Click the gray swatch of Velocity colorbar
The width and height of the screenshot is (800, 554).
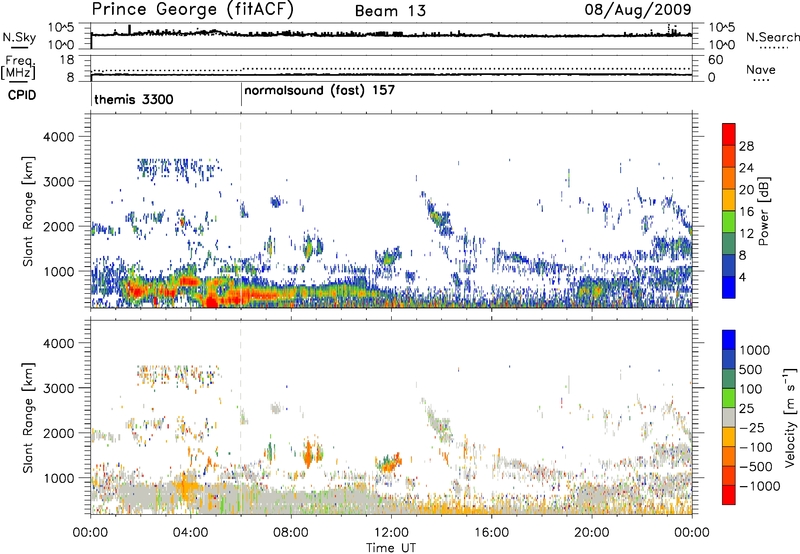point(729,417)
